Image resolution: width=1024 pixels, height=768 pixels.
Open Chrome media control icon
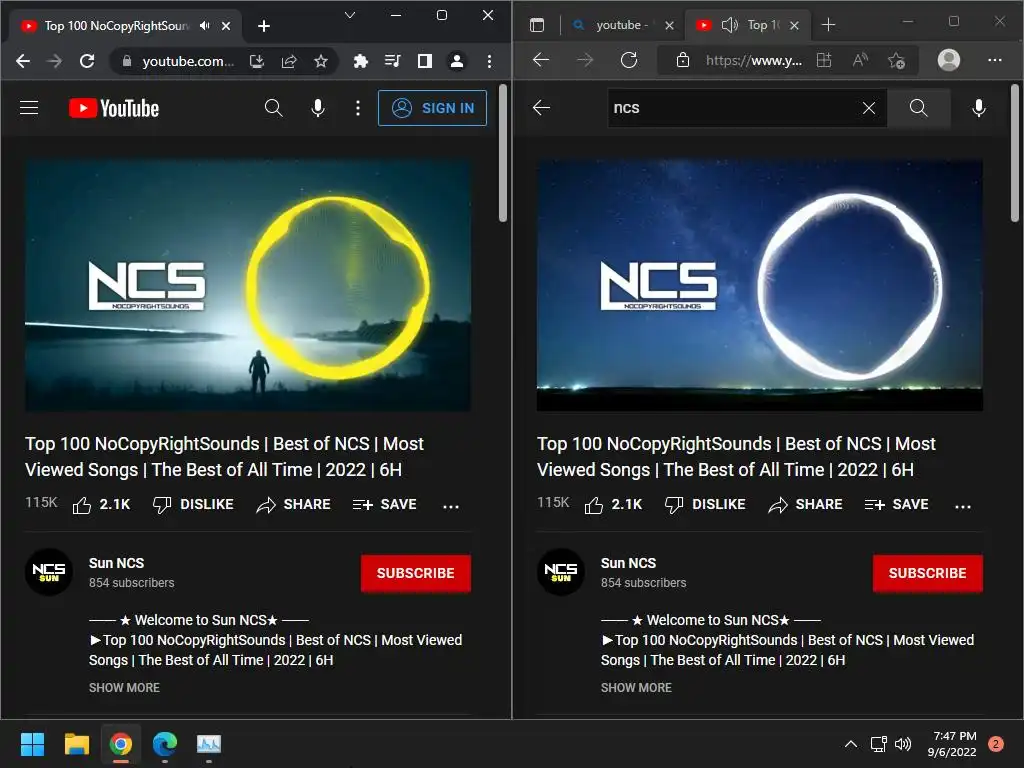click(392, 61)
